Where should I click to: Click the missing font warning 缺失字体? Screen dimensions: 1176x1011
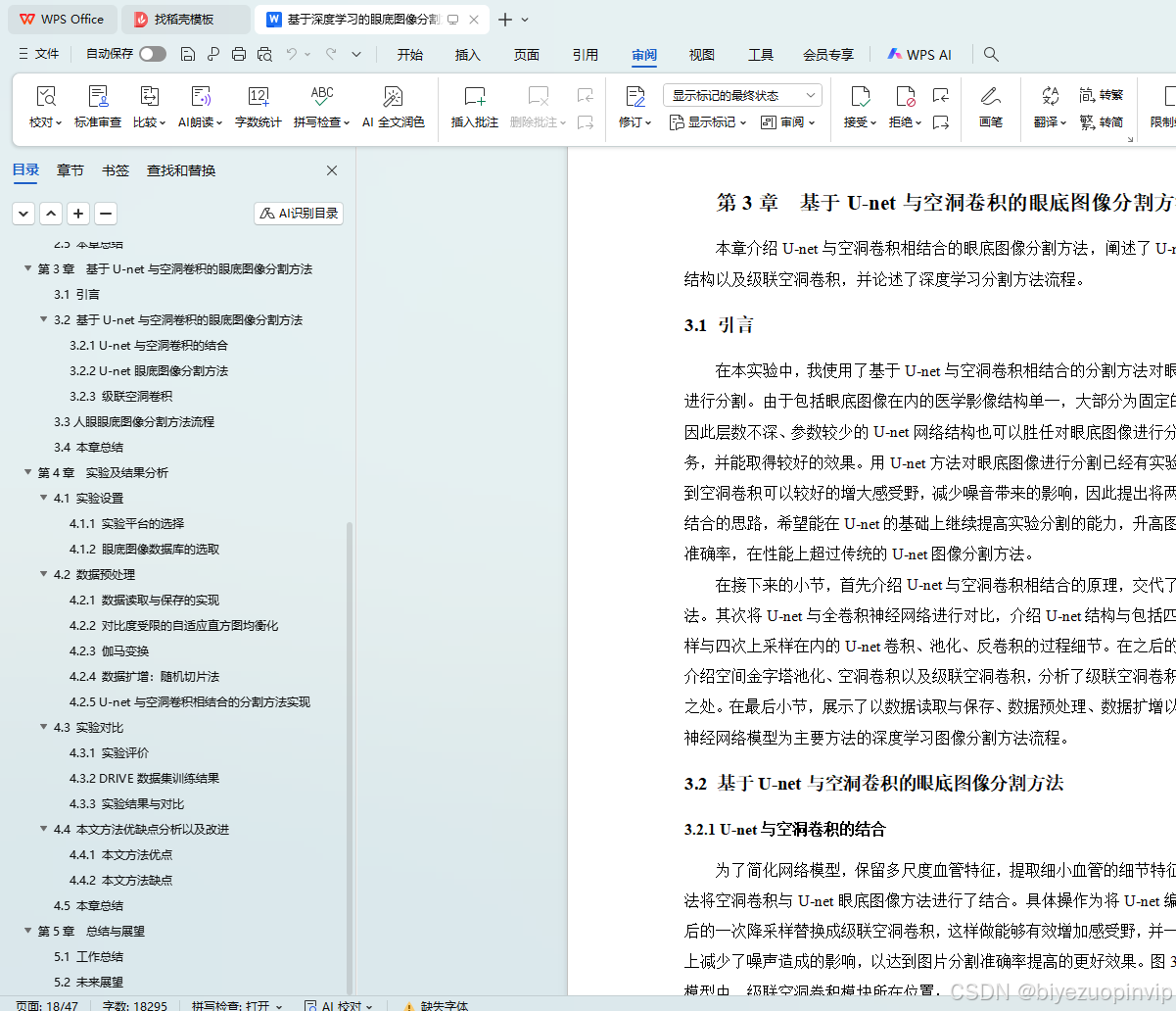click(437, 1005)
